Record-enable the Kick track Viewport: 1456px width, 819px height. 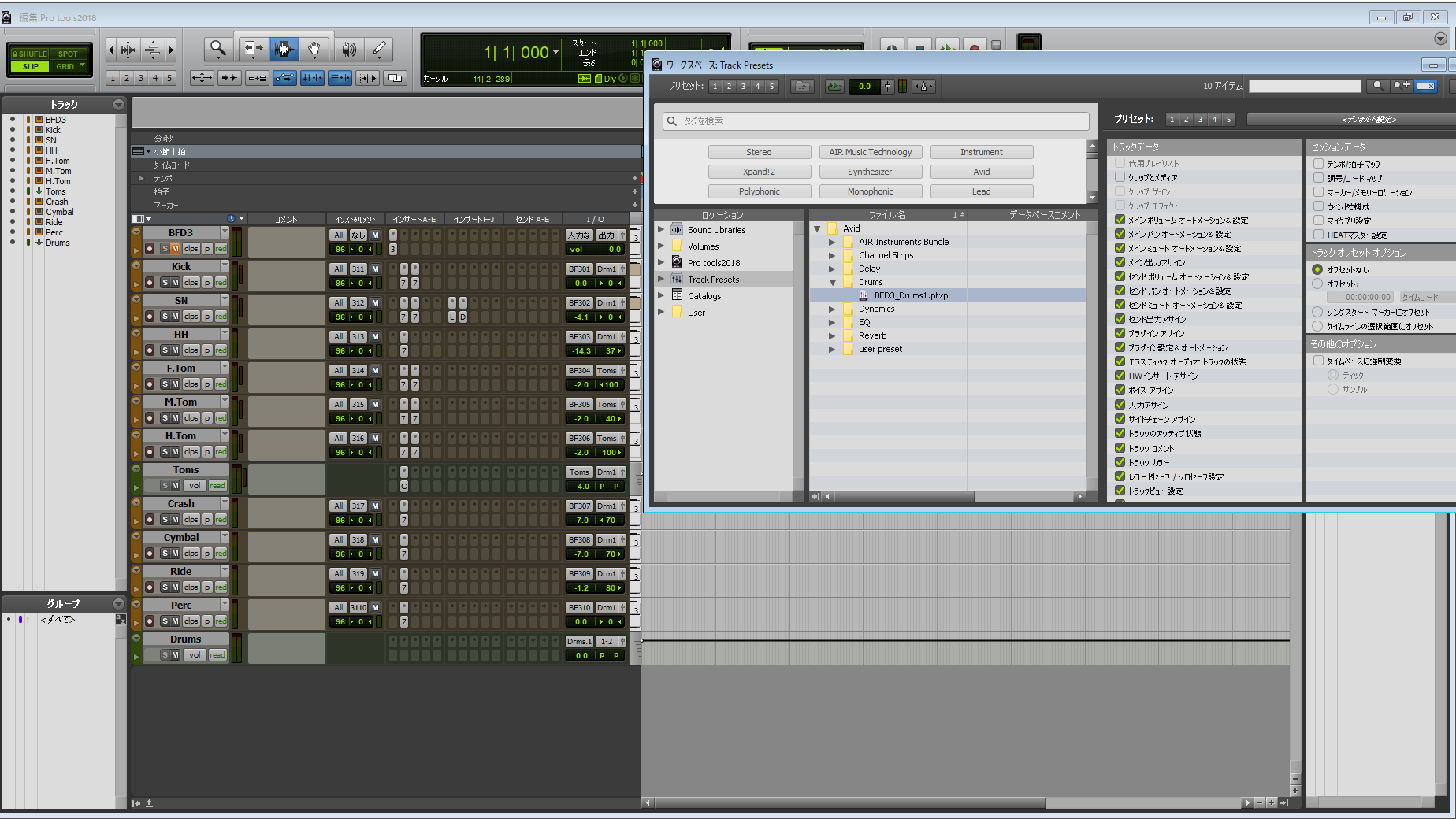point(150,283)
